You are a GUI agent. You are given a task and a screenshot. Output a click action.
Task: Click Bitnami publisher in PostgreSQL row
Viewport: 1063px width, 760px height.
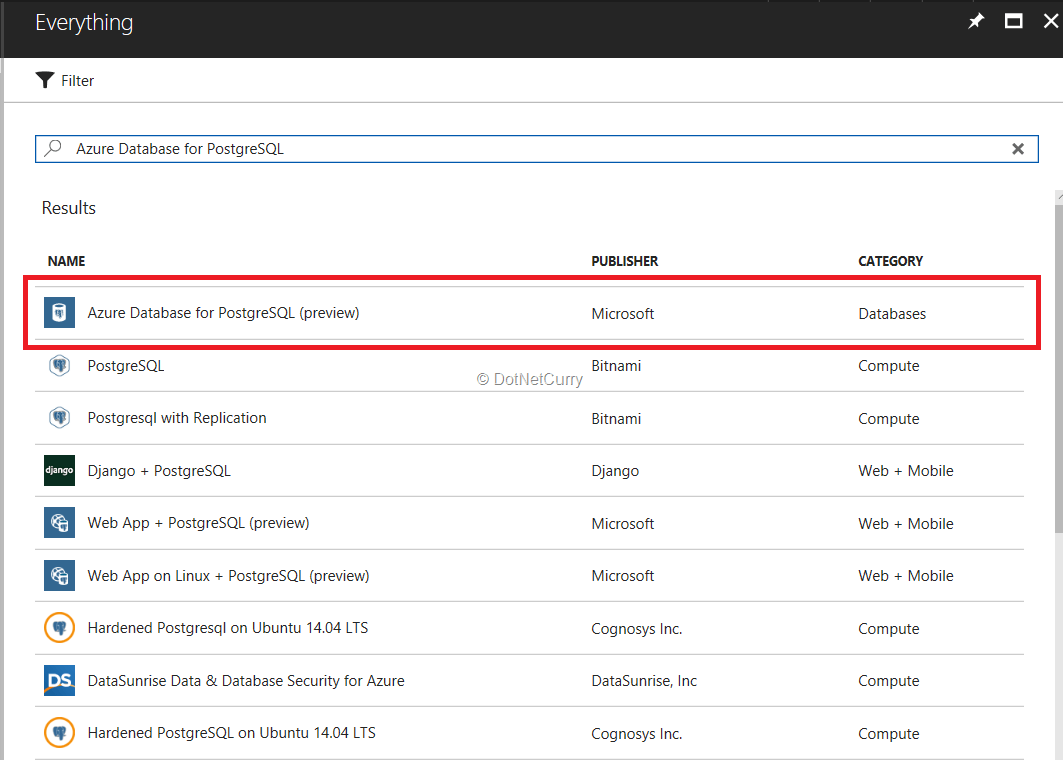pos(616,366)
